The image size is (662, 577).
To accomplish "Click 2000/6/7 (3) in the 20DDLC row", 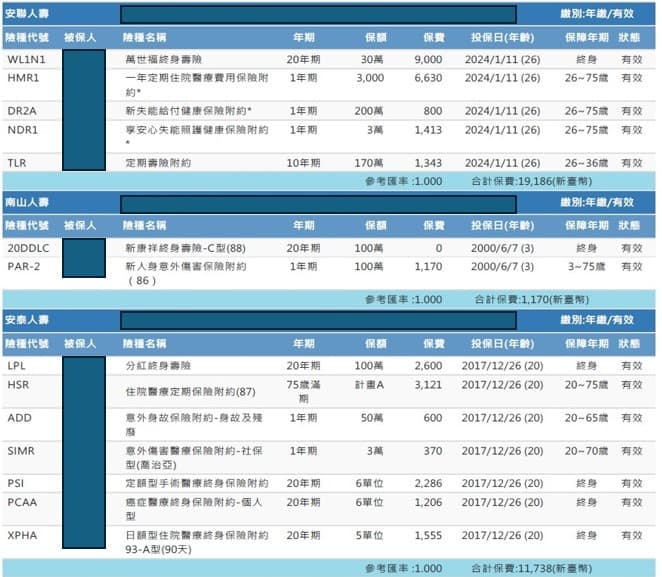I will (502, 248).
